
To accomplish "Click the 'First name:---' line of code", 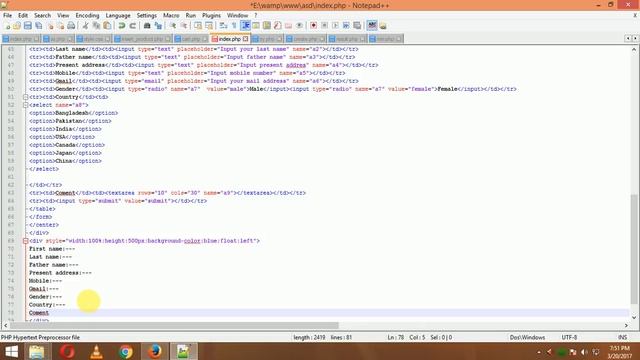I will pyautogui.click(x=52, y=249).
